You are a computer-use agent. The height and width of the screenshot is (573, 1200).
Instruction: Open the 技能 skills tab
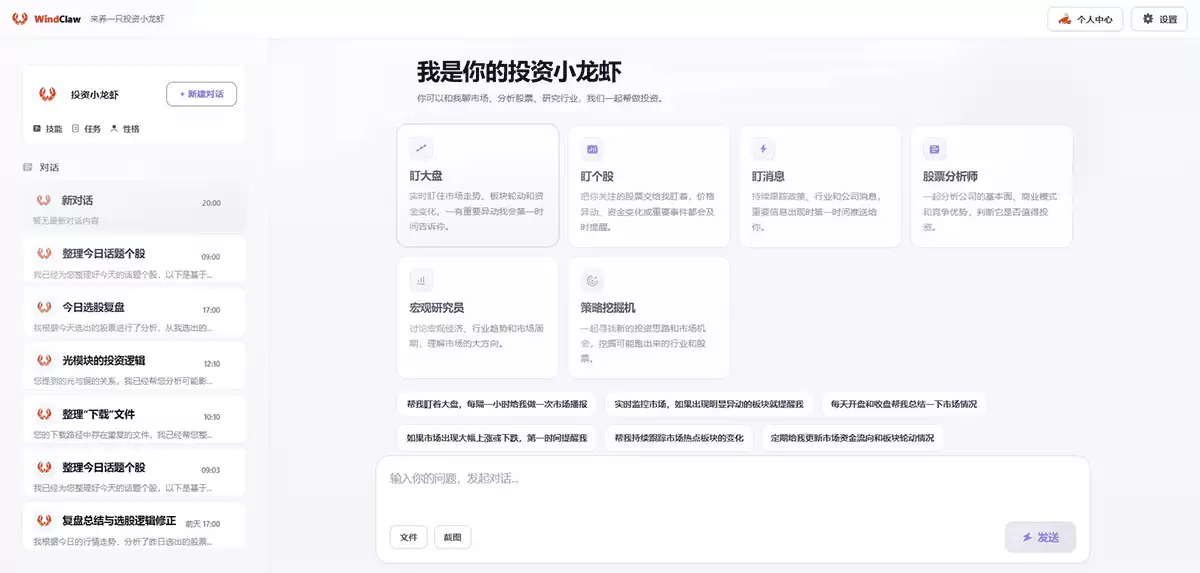[47, 129]
